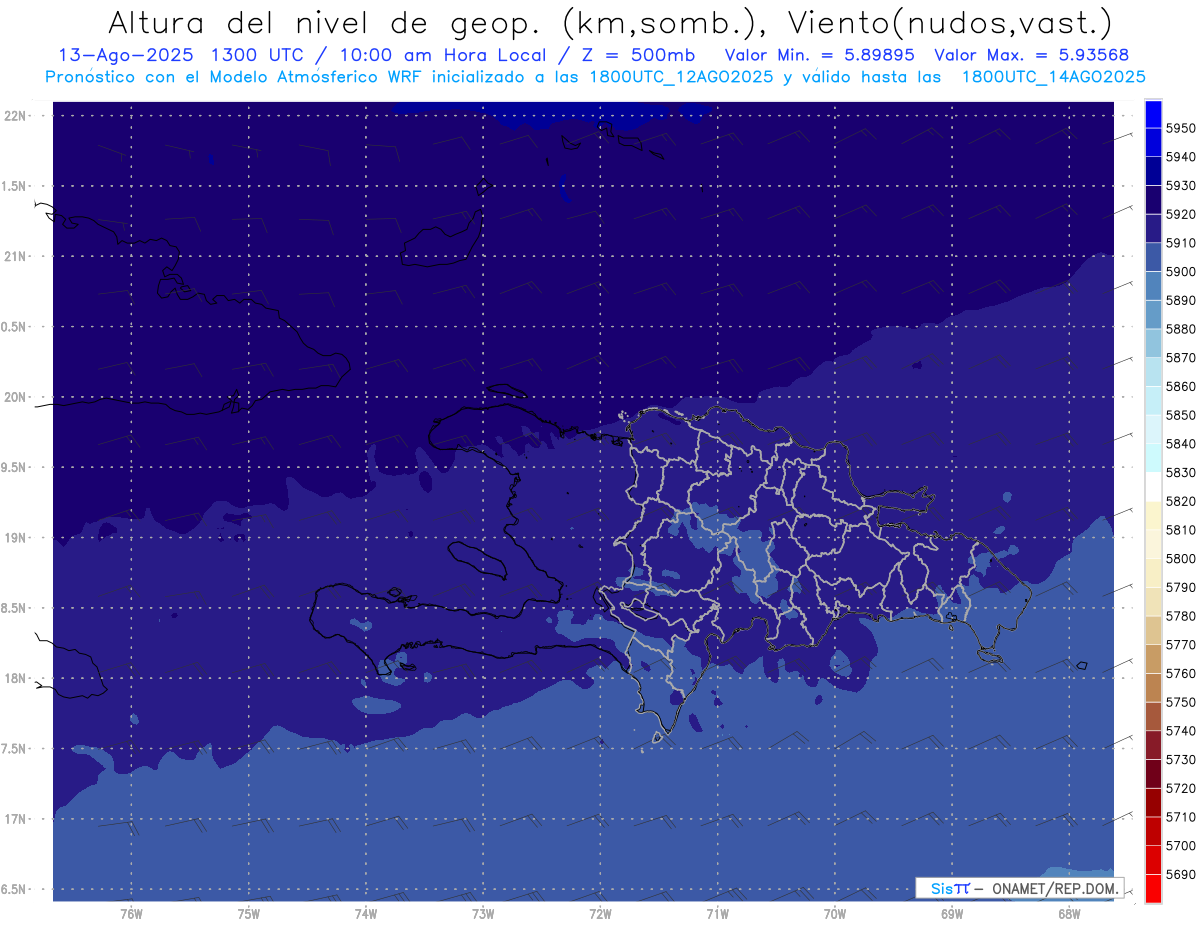Pick the bright red swatch at the legend bottom

click(x=1153, y=888)
